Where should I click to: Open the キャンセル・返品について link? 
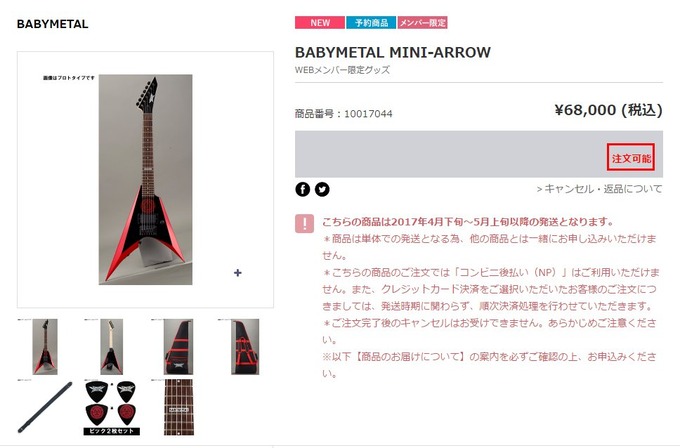(x=599, y=189)
